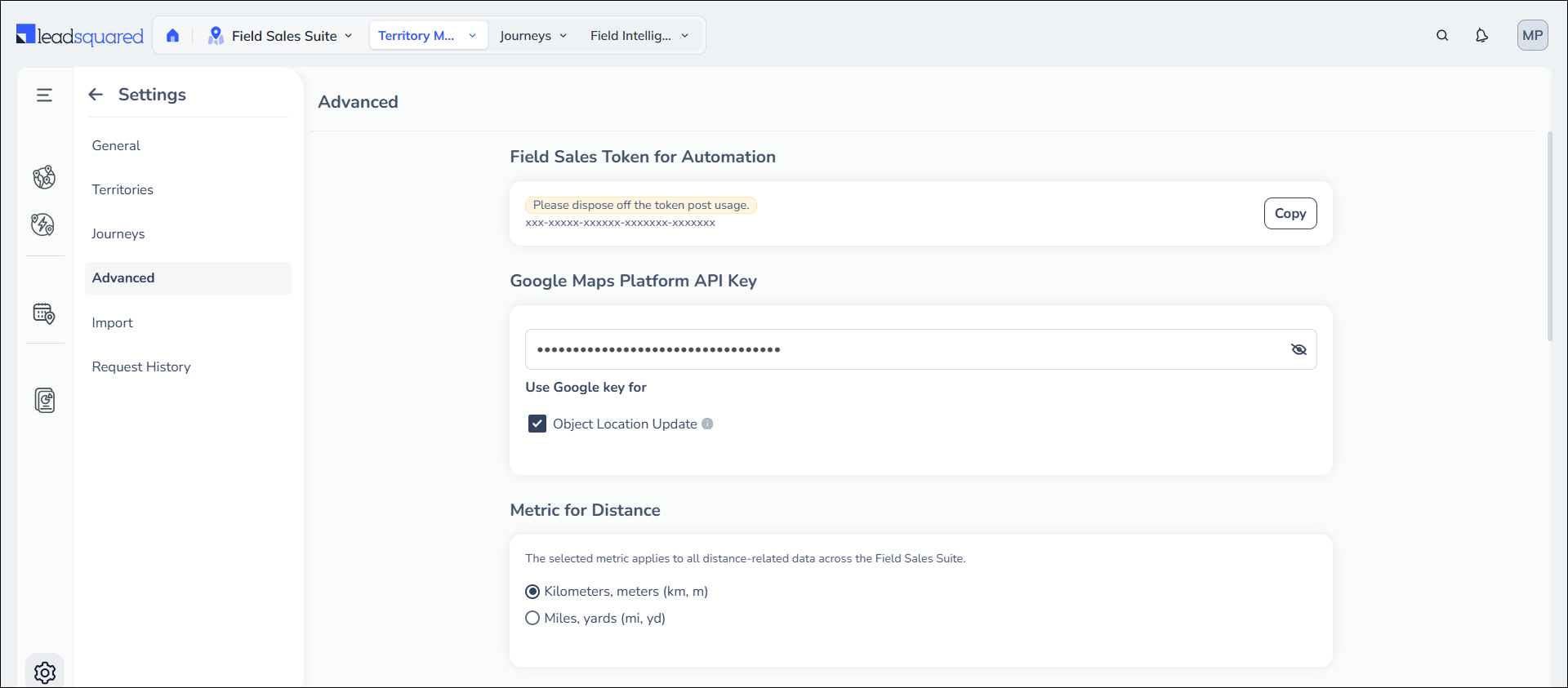Copy the Field Sales token
Viewport: 1568px width, 688px height.
click(1290, 214)
